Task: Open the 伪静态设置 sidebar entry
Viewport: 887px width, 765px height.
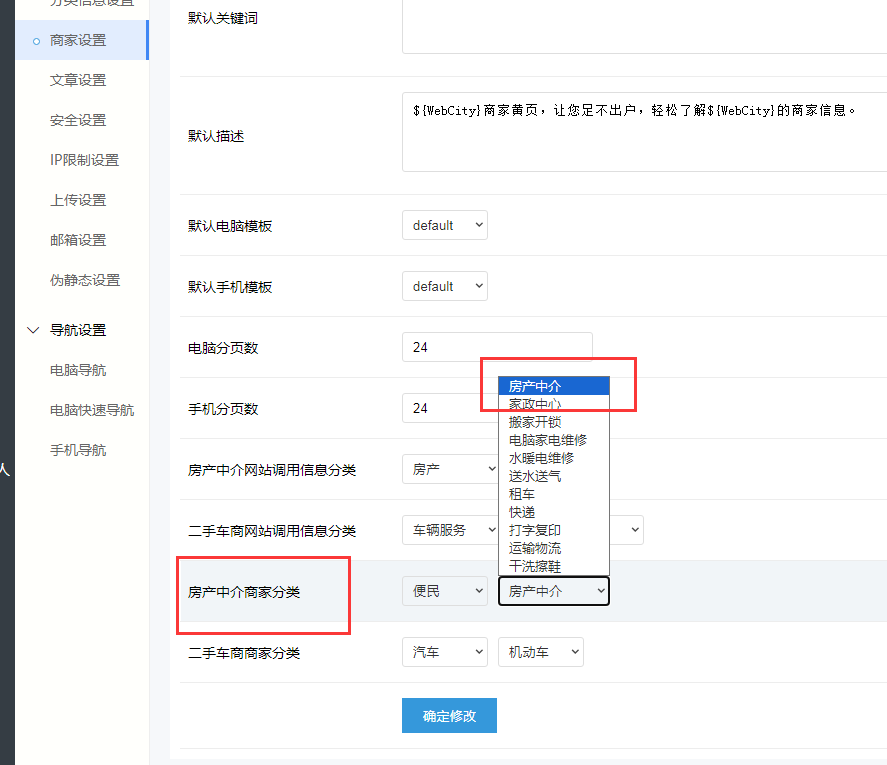Action: pyautogui.click(x=84, y=280)
